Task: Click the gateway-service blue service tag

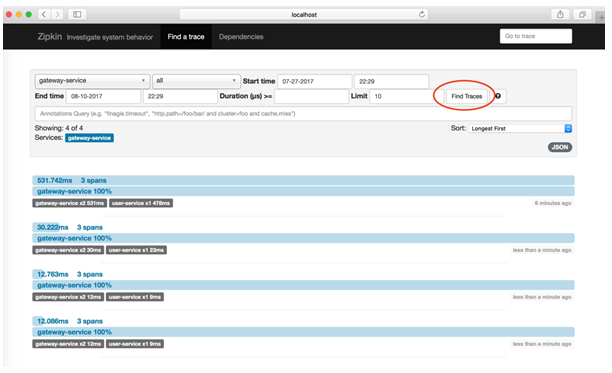Action: tap(89, 138)
